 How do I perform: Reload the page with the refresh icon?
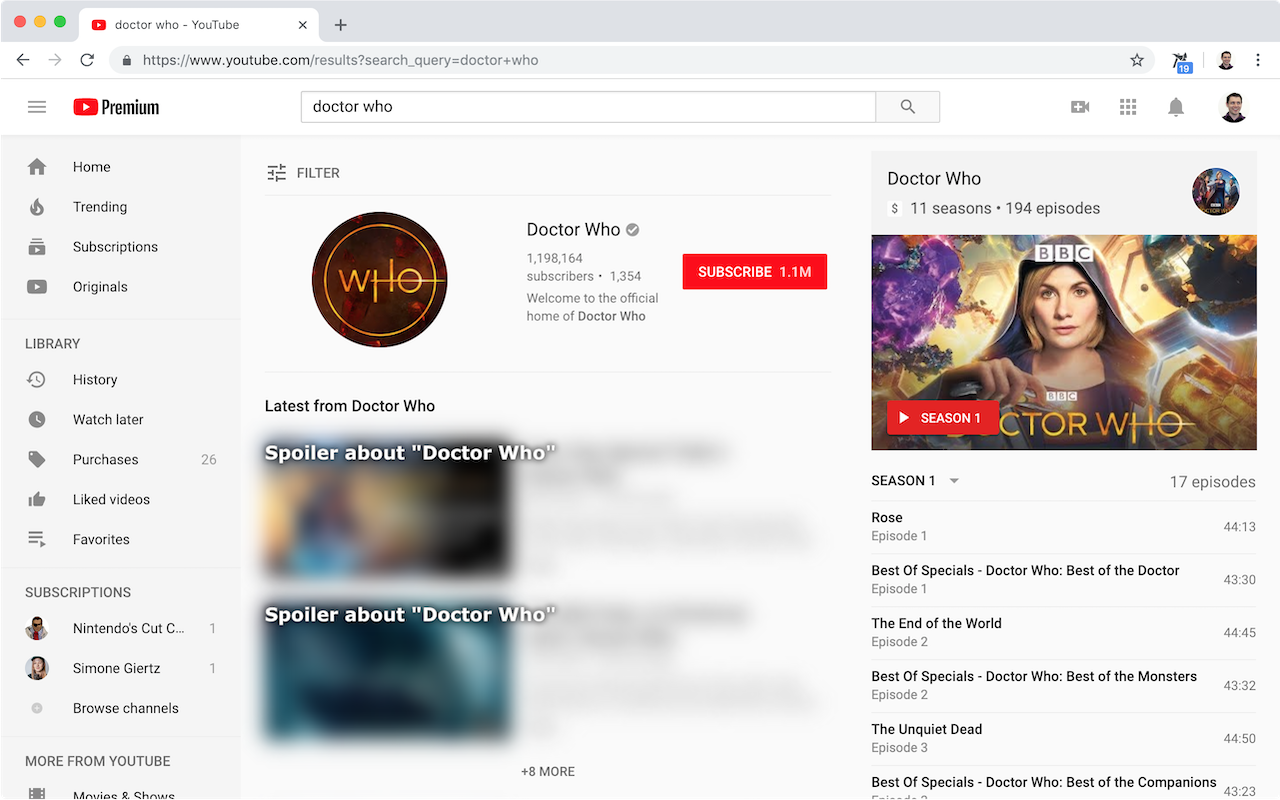tap(87, 60)
